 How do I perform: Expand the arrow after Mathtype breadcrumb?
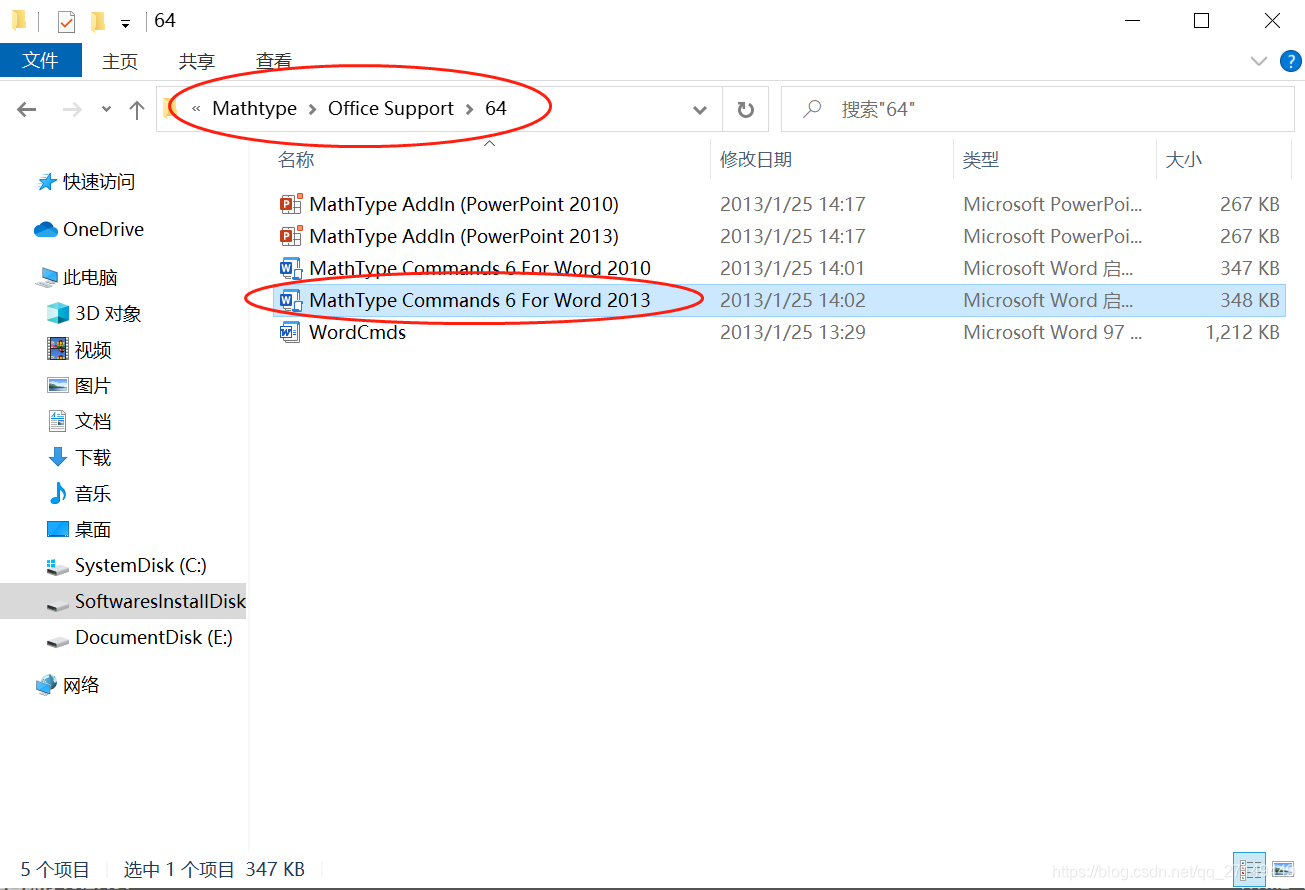coord(313,109)
